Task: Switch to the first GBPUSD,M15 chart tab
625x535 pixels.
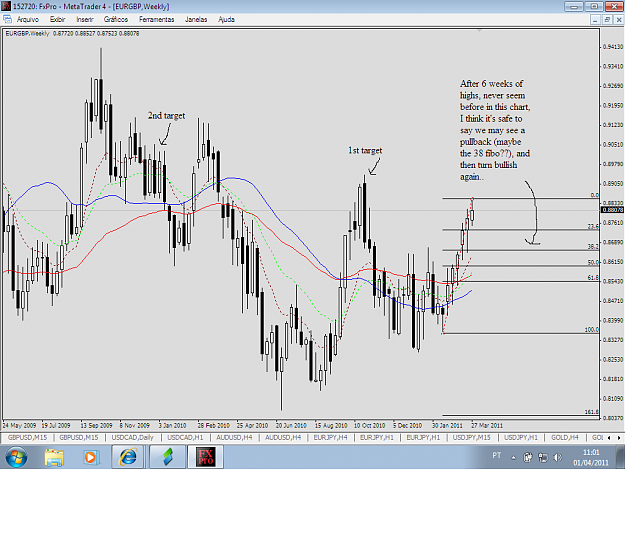Action: pyautogui.click(x=27, y=438)
